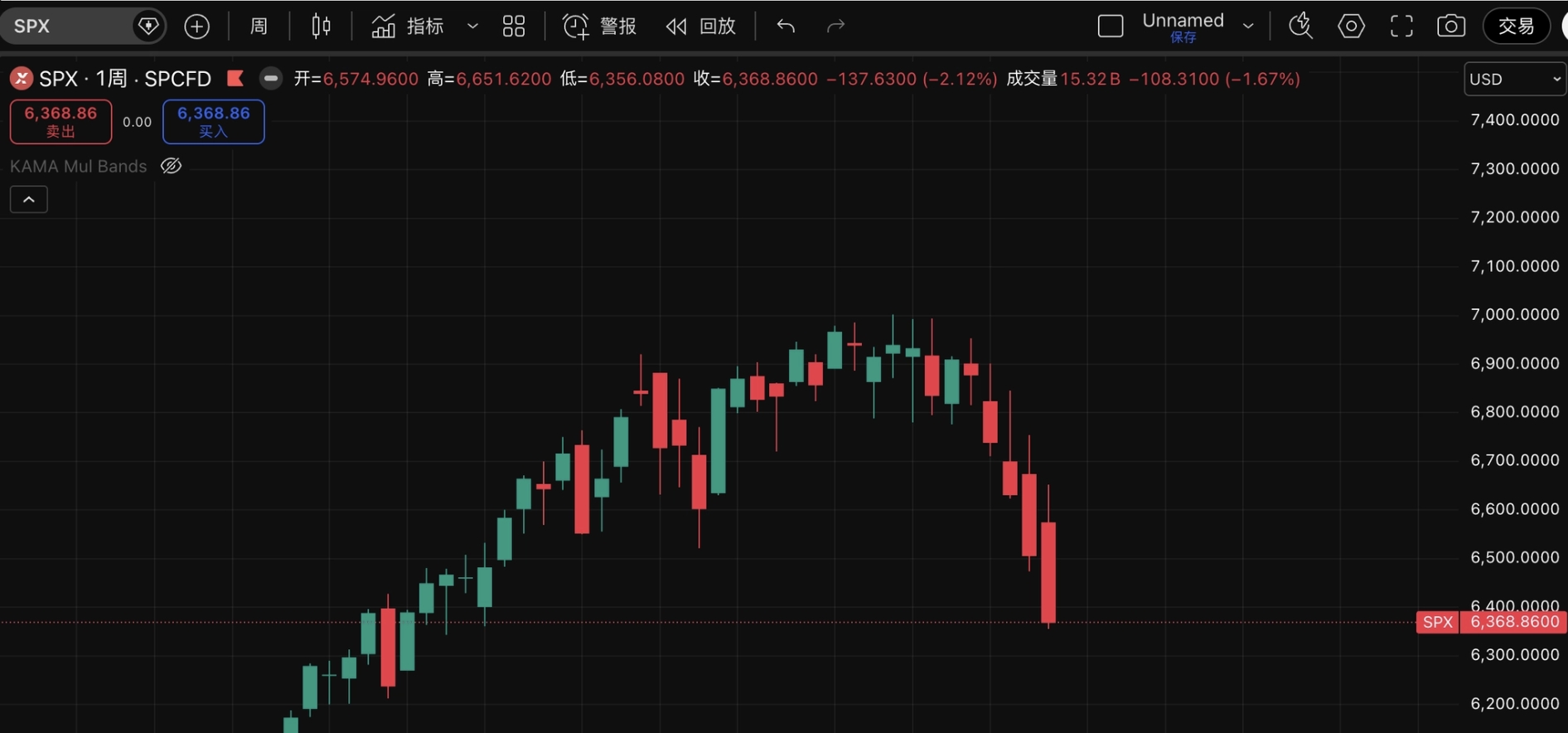Open the Unnamed layout dropdown arrow
Image resolution: width=1568 pixels, height=733 pixels.
tap(1248, 27)
